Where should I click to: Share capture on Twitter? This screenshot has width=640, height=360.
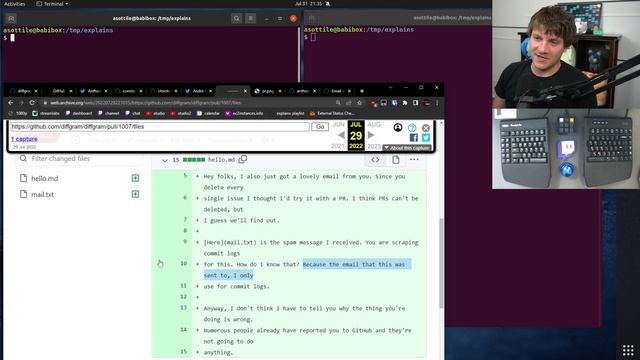click(426, 138)
